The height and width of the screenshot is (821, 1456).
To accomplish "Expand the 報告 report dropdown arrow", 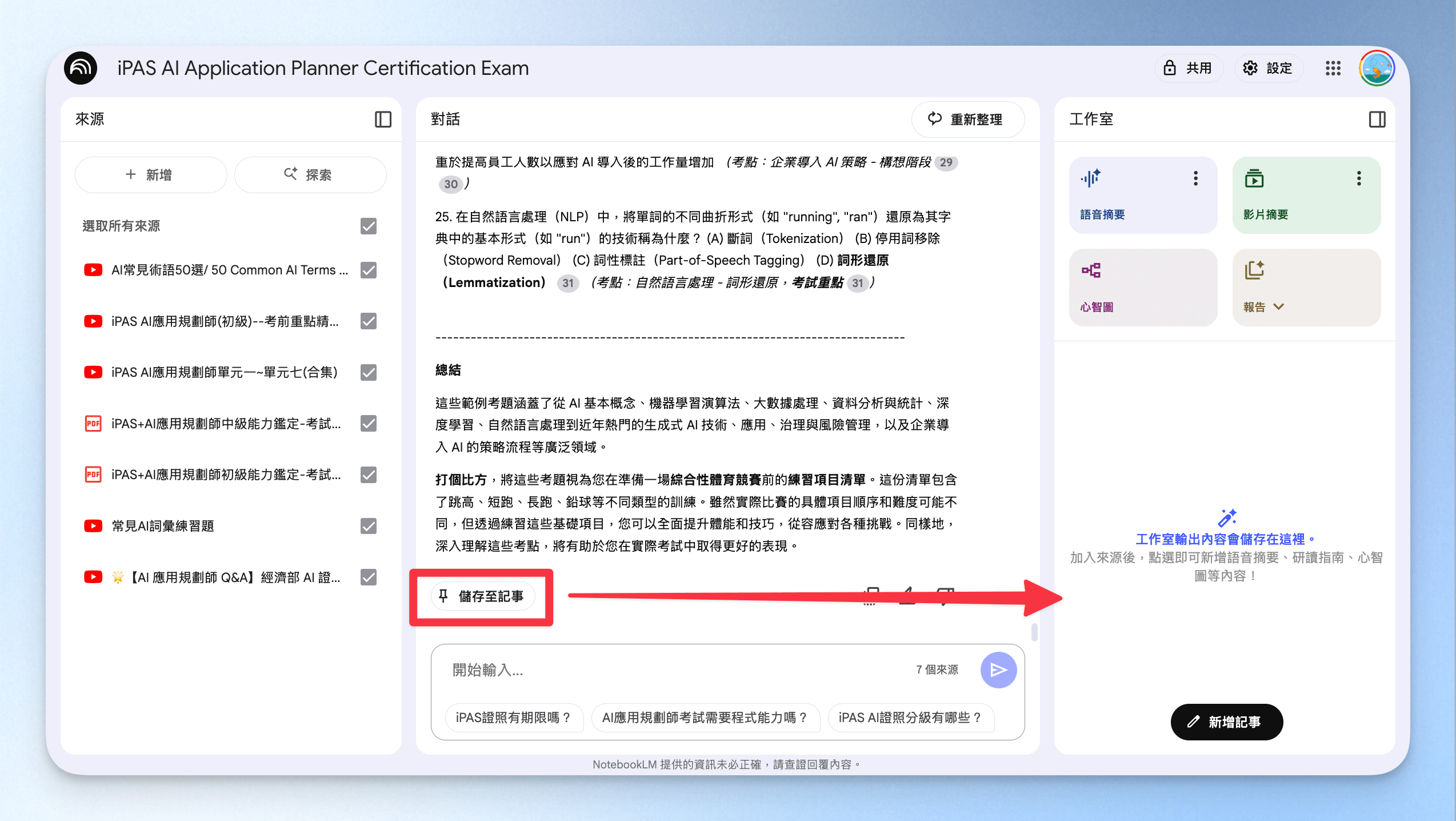I will tap(1279, 307).
